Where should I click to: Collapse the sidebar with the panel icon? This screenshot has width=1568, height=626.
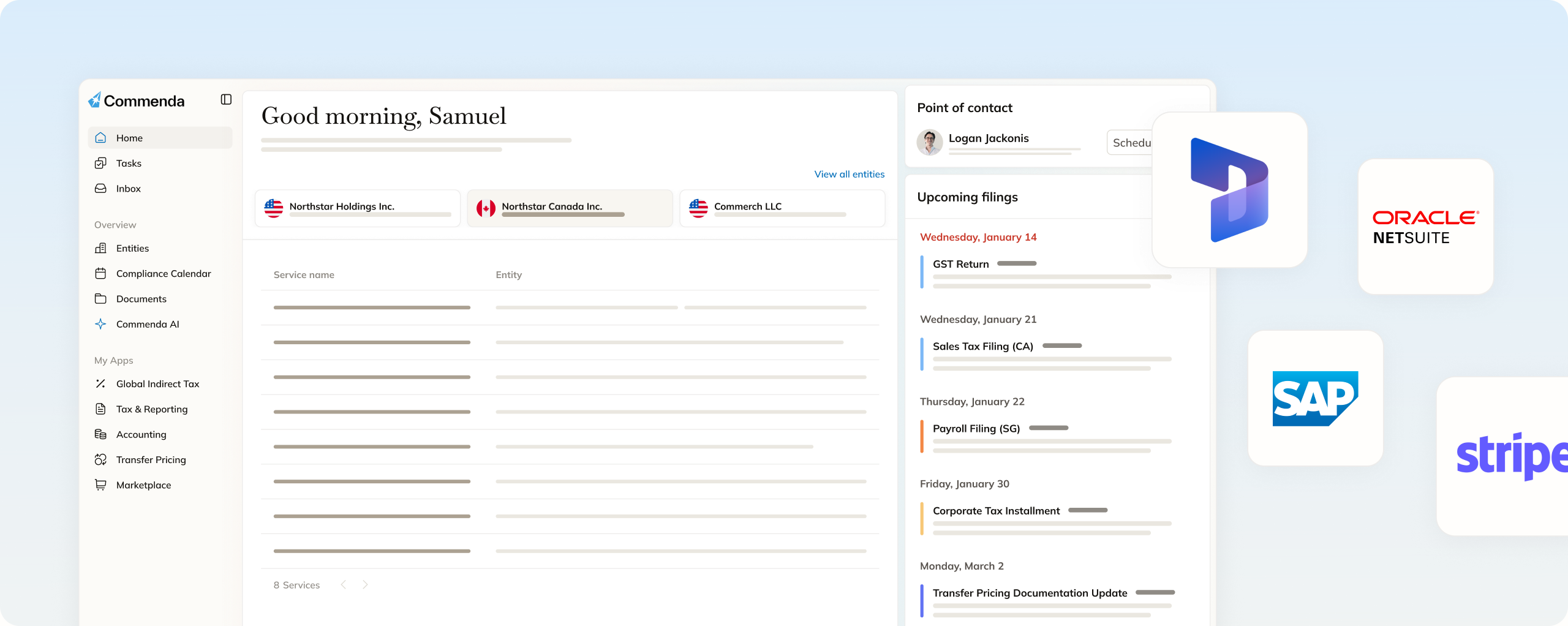coord(226,99)
